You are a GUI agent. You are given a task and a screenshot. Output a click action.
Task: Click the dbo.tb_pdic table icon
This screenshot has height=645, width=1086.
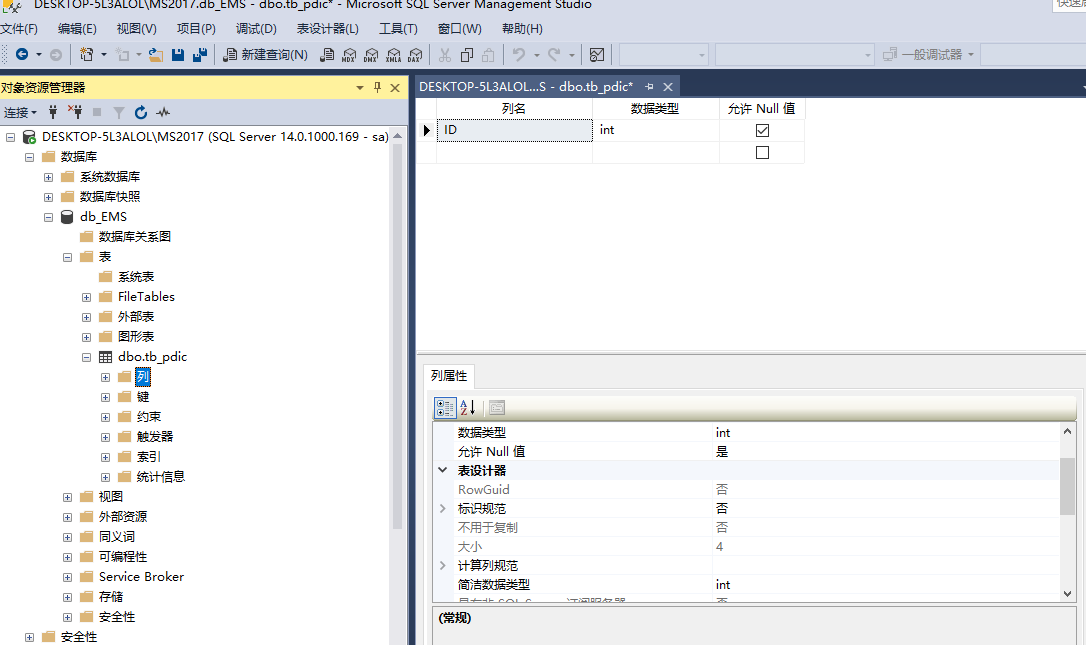coord(105,357)
